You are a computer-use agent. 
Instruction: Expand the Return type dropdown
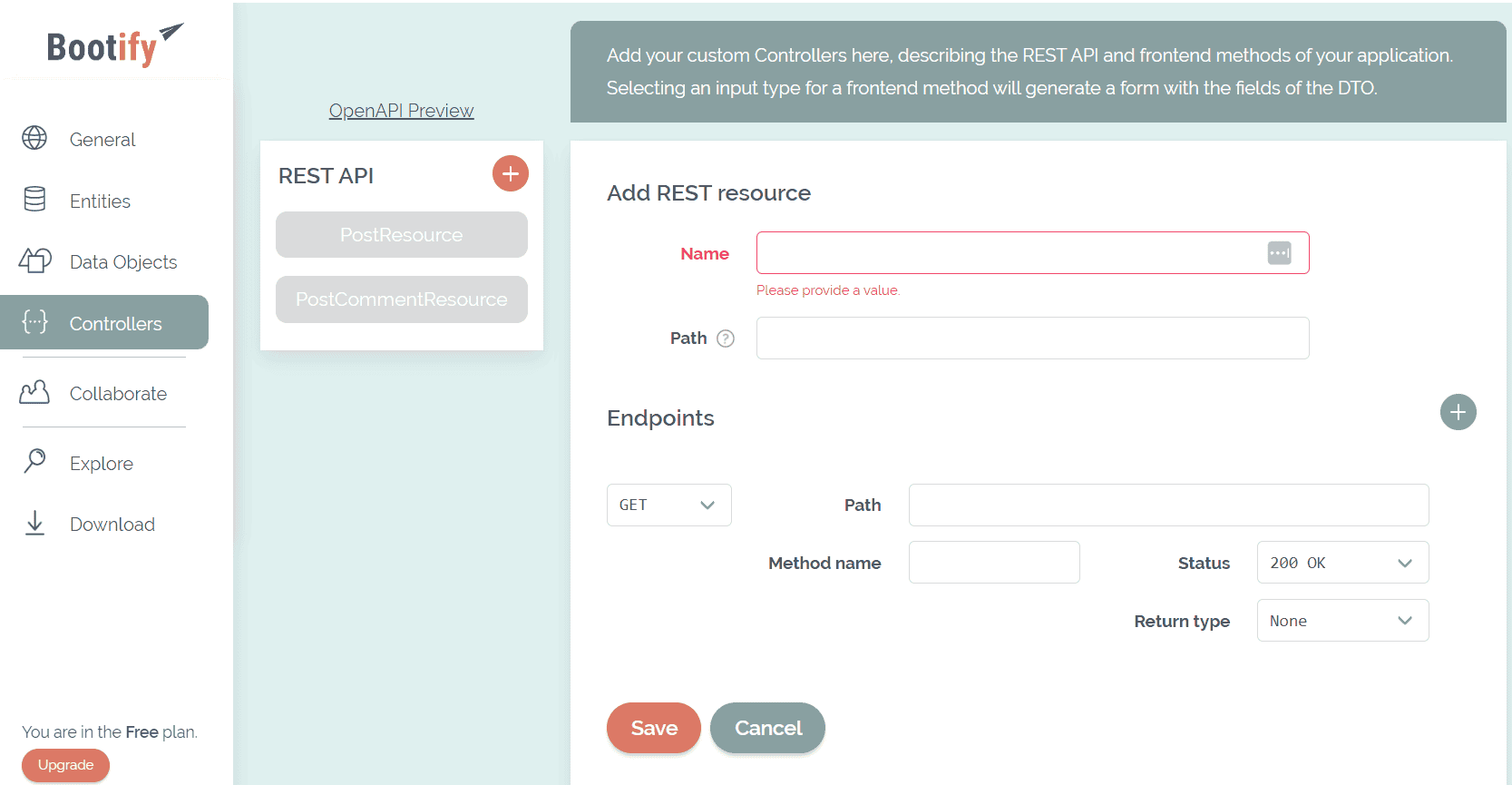tap(1342, 621)
